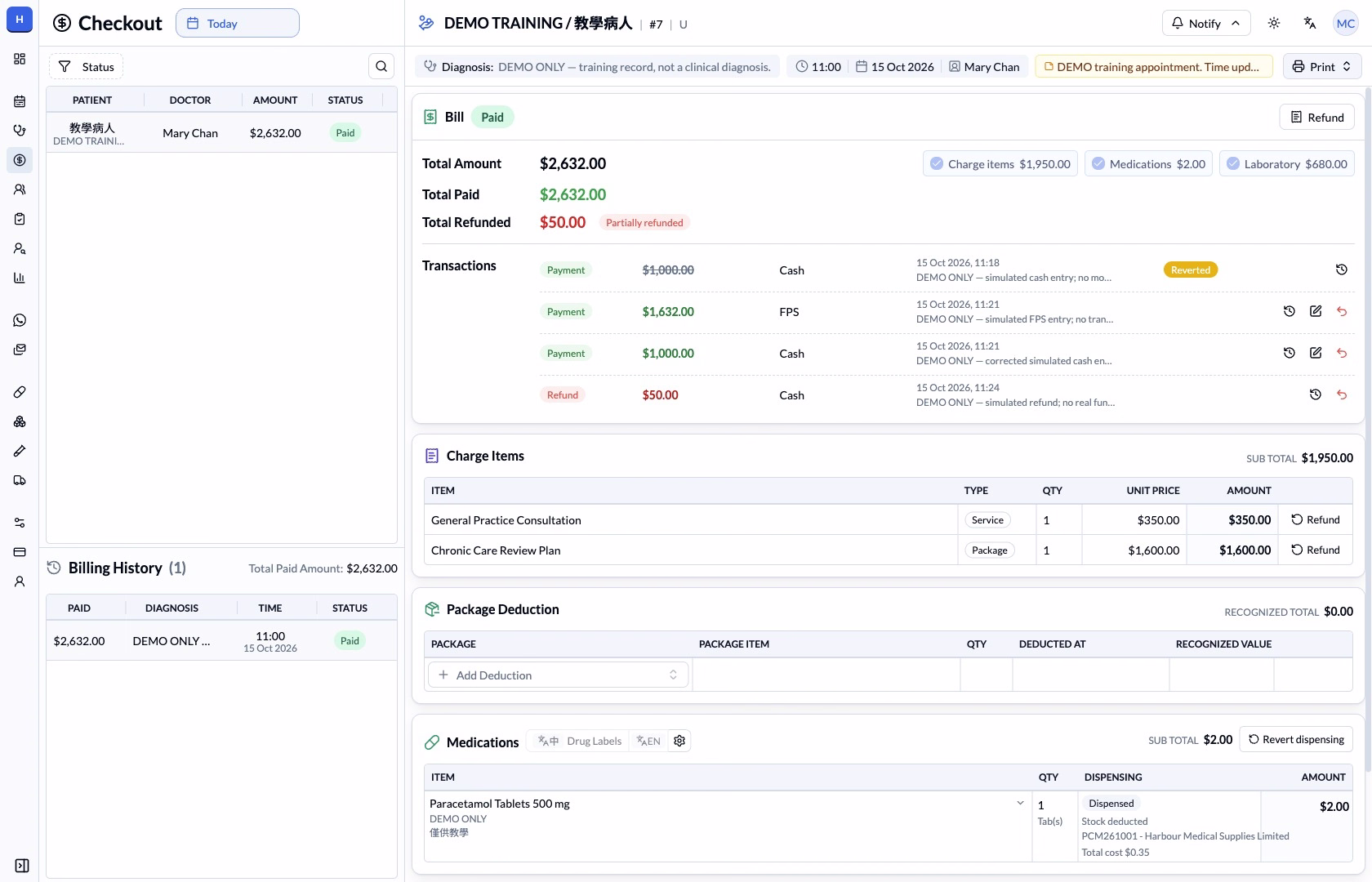Viewport: 1372px width, 882px height.
Task: Open the Today date picker
Action: pos(238,23)
